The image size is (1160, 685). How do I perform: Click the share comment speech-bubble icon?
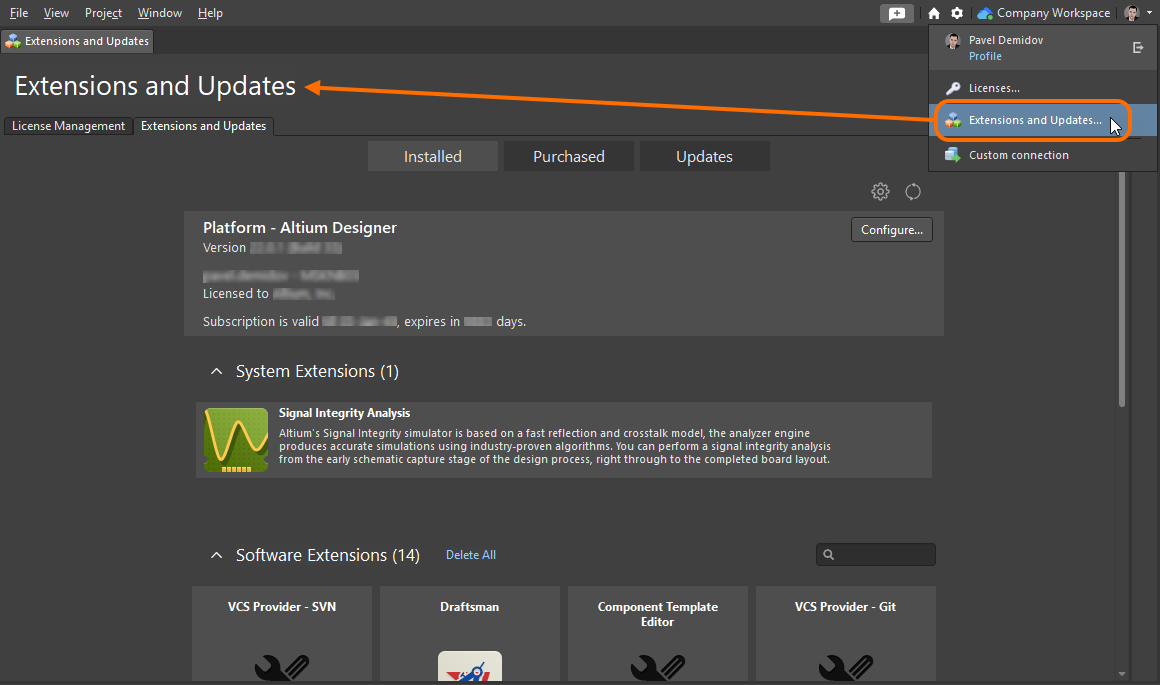(x=897, y=13)
